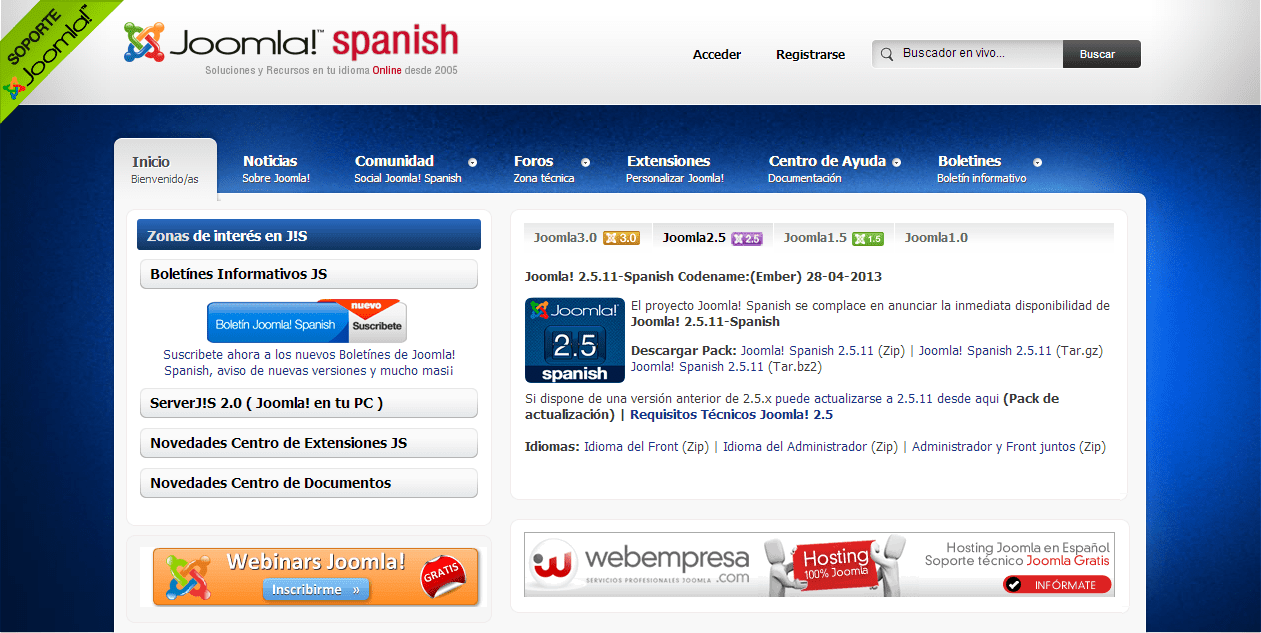
Task: Click the 'Suscribete ahora a los nuevos Boletines' text link
Action: (x=309, y=363)
